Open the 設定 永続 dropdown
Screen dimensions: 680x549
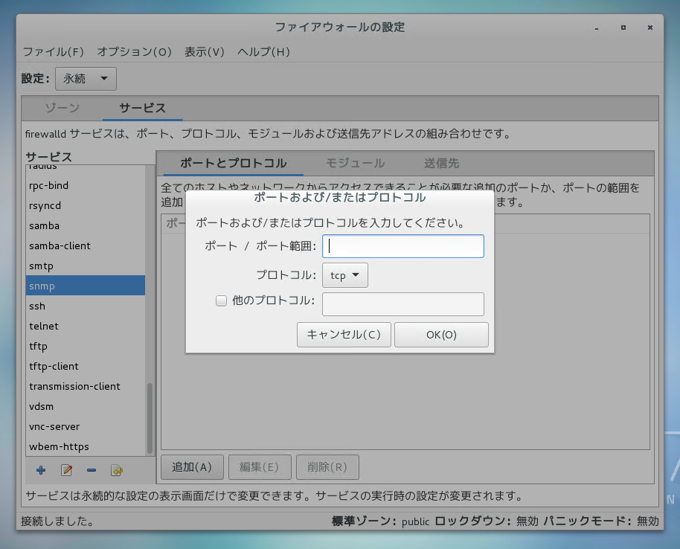click(86, 78)
